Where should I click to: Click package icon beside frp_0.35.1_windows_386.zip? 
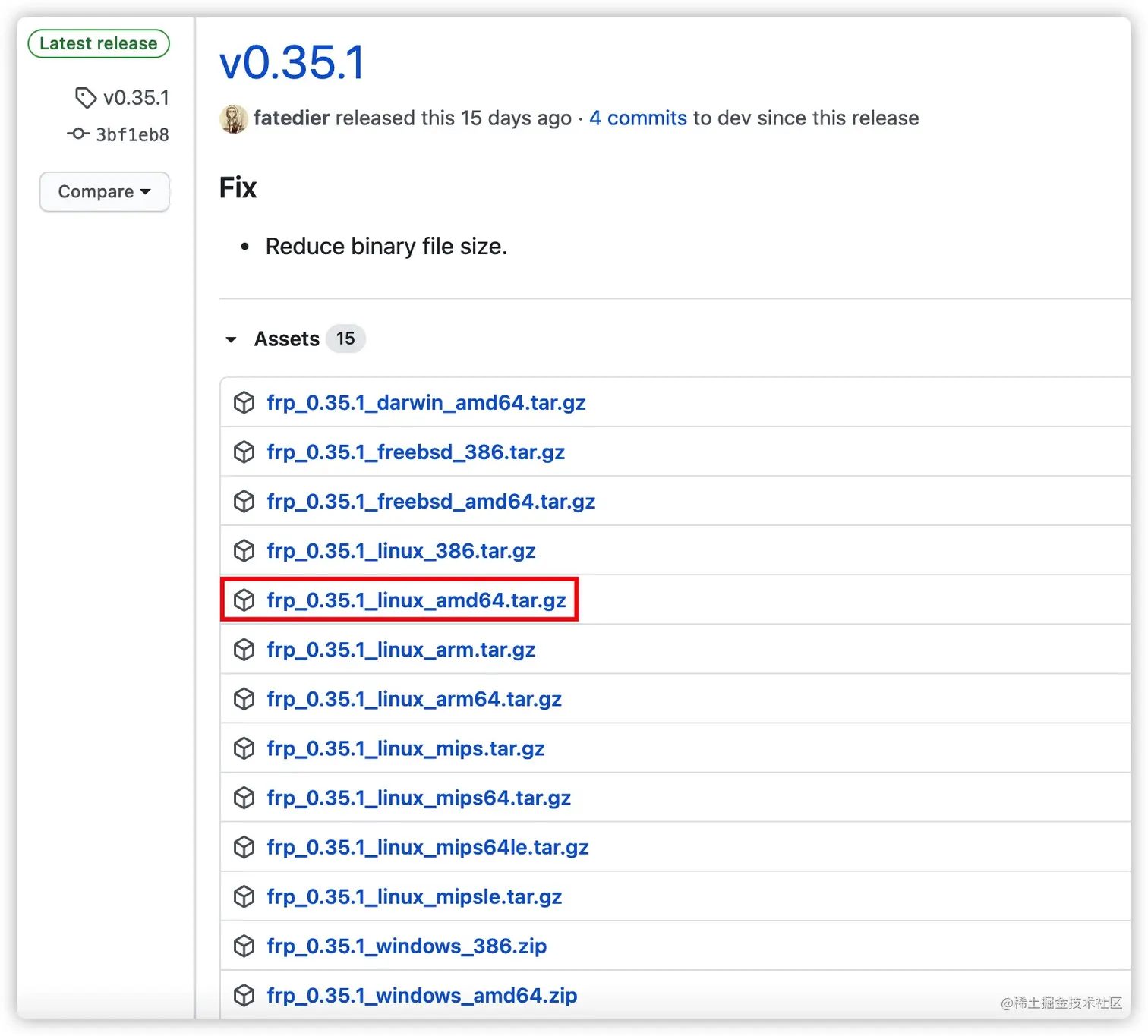point(244,945)
